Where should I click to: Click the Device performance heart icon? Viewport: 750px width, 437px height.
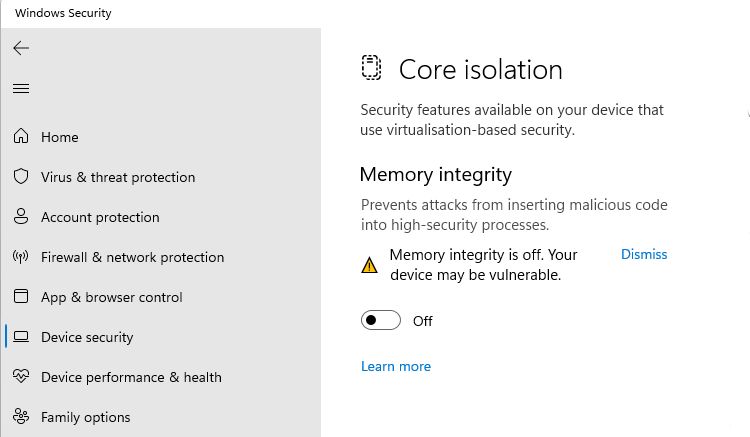(21, 376)
